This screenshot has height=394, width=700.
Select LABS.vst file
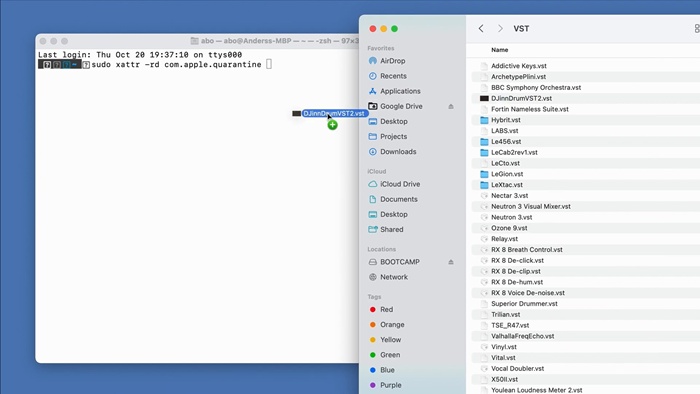click(x=504, y=131)
